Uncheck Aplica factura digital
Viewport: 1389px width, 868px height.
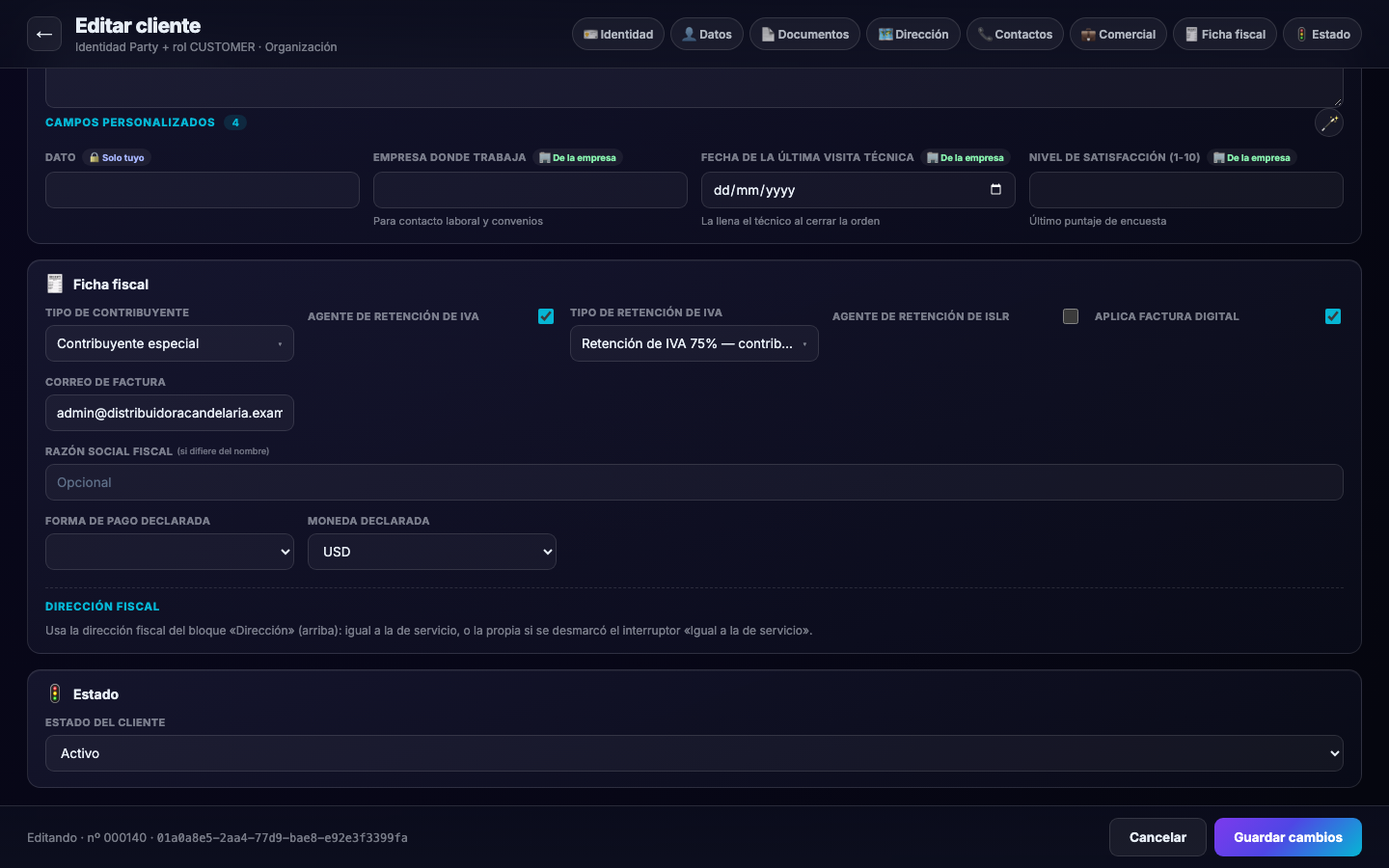[x=1333, y=316]
